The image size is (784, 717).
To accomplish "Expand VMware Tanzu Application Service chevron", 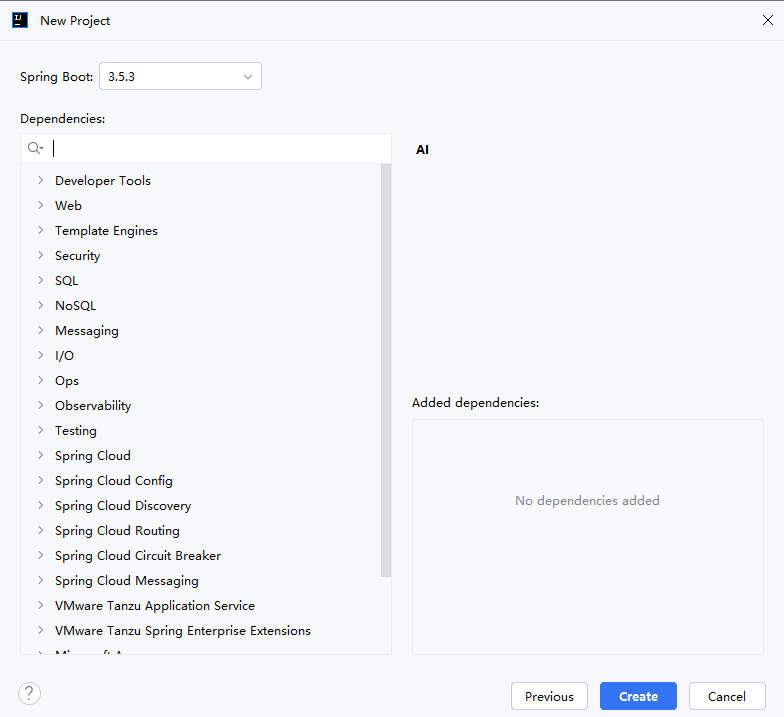I will click(40, 605).
